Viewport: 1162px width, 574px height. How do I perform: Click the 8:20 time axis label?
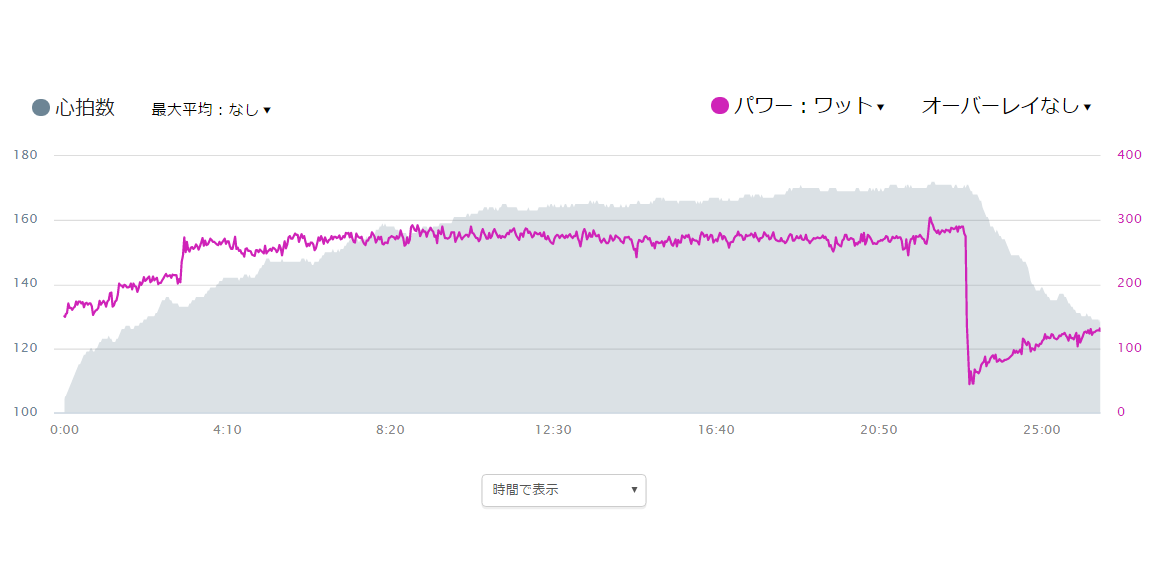point(391,430)
